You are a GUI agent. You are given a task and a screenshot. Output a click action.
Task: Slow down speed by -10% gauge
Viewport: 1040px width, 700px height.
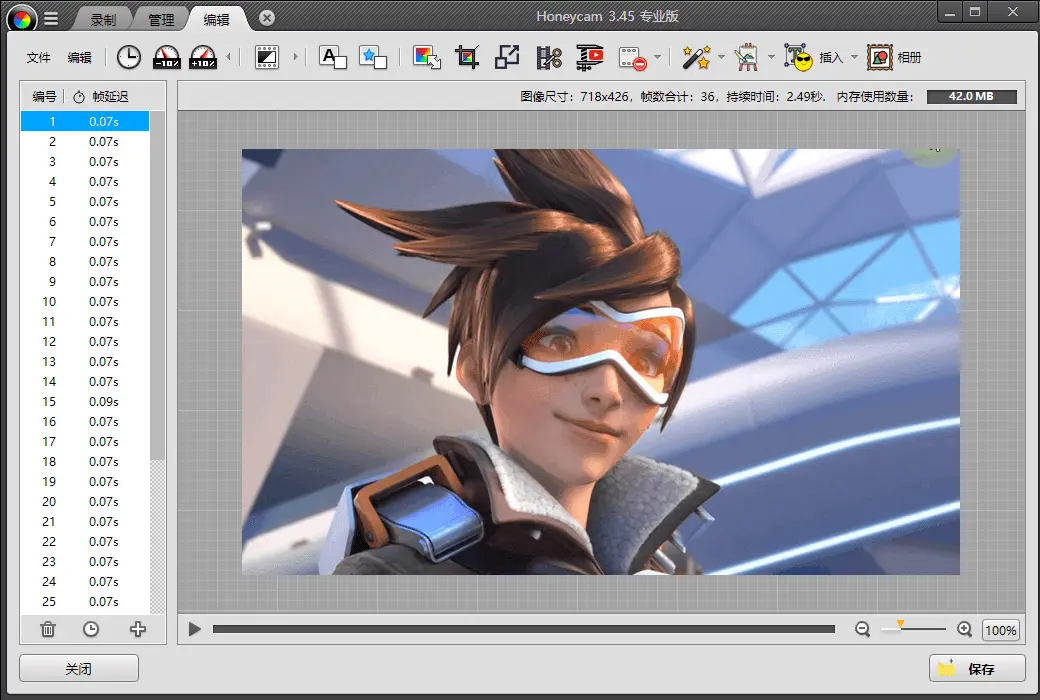166,57
